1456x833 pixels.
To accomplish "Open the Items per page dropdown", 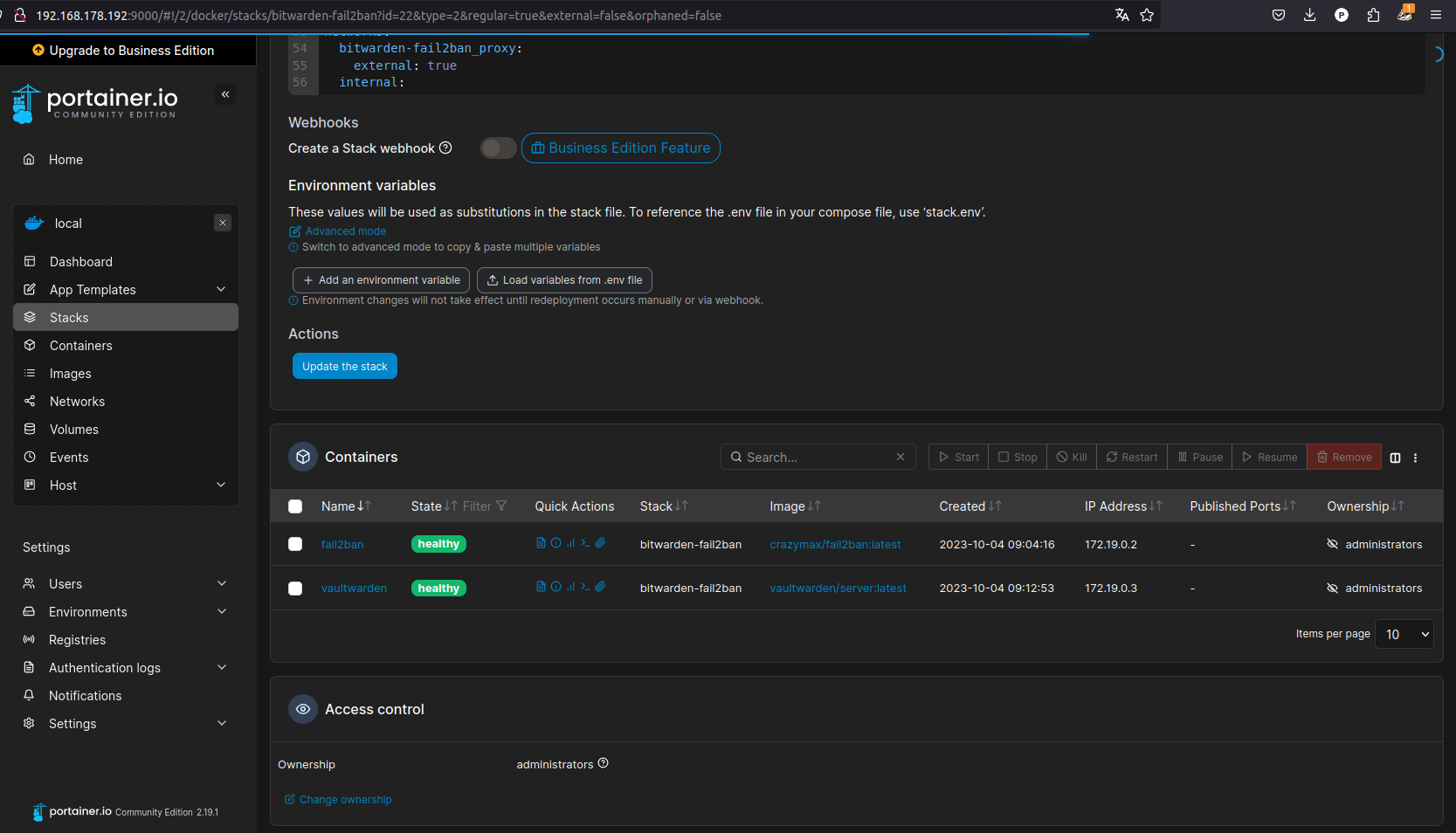I will tap(1404, 634).
